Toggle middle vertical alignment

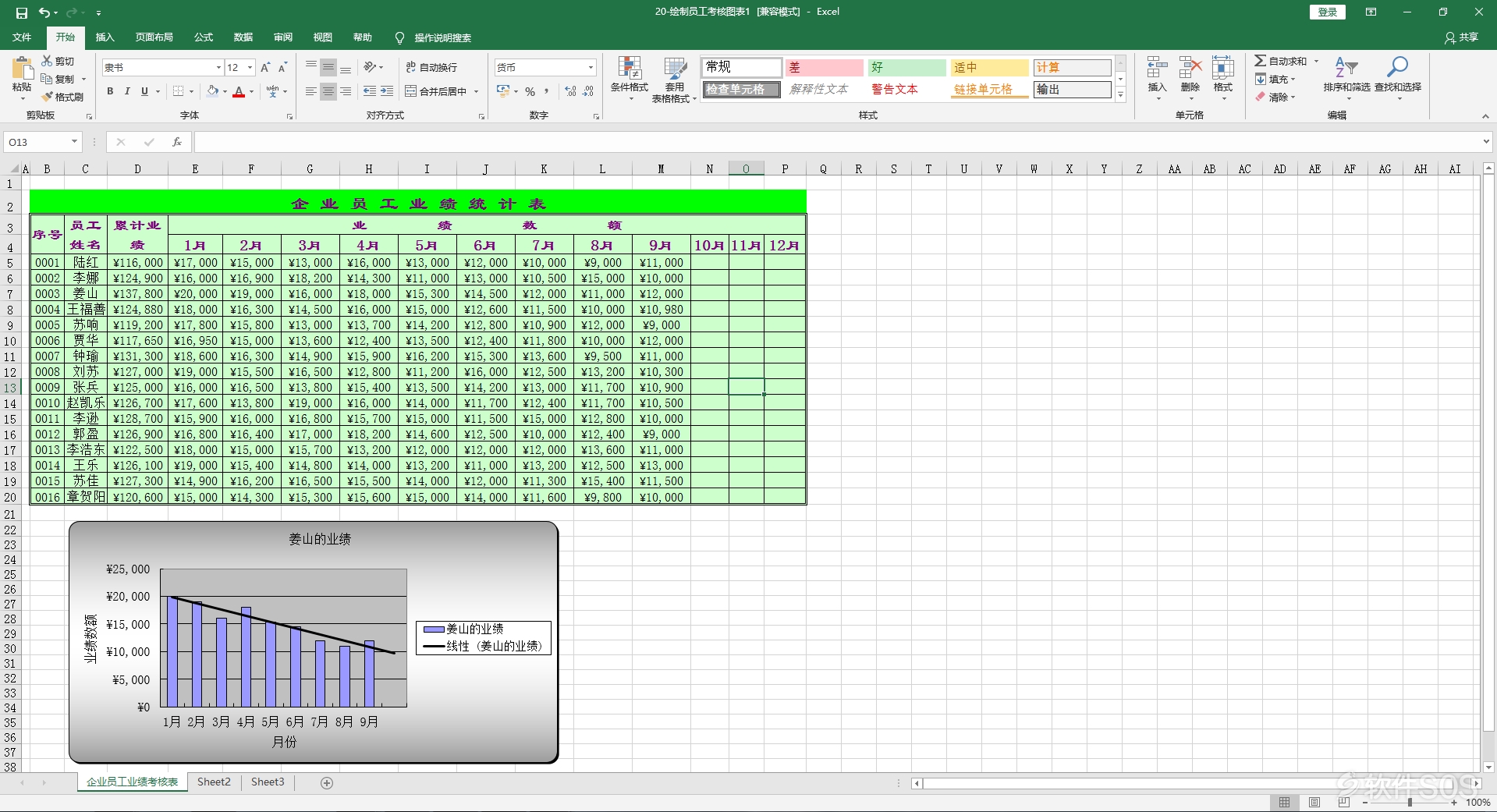coord(328,68)
